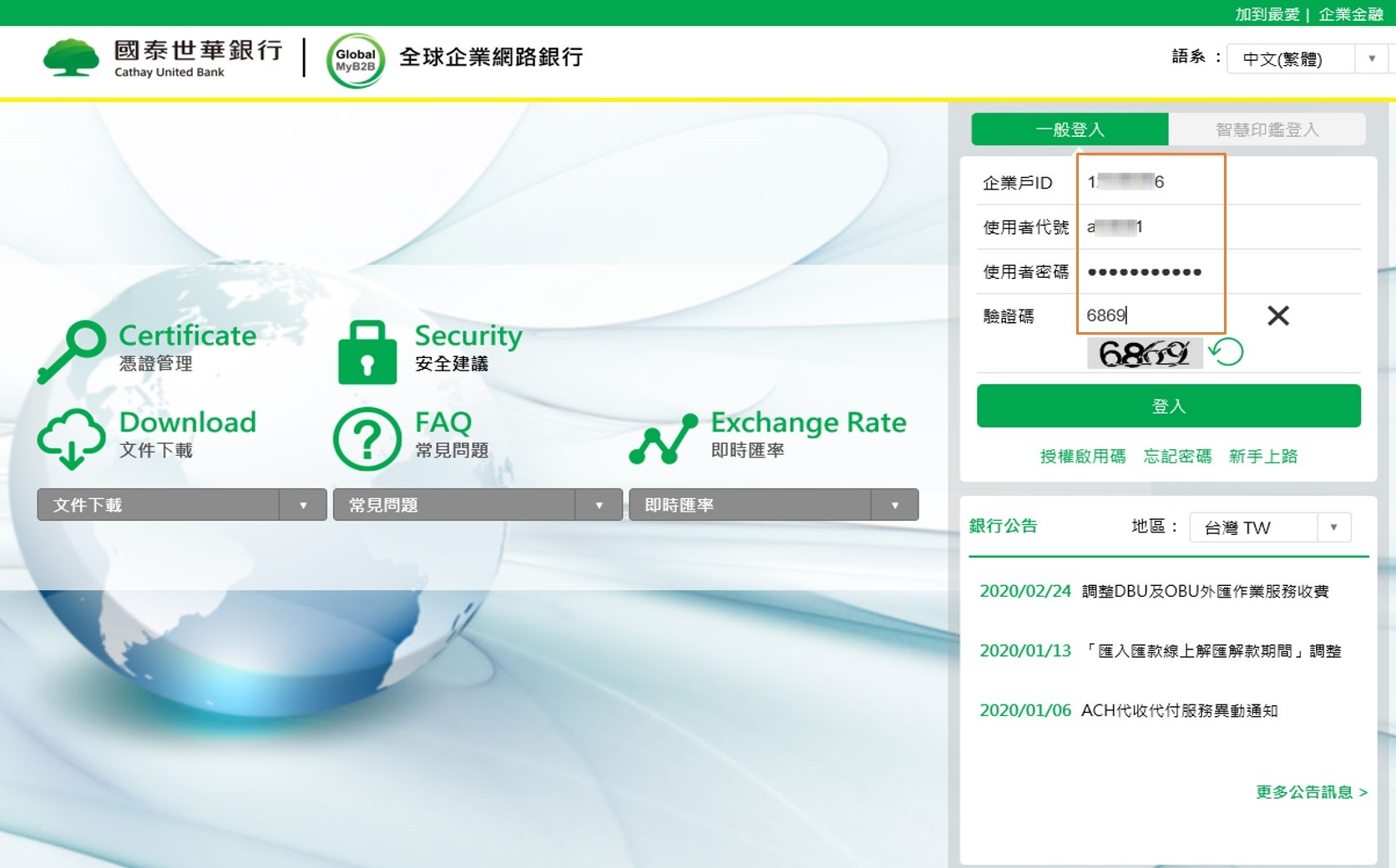
Task: Click the FAQ 常見問題 heading
Action: coord(452,433)
